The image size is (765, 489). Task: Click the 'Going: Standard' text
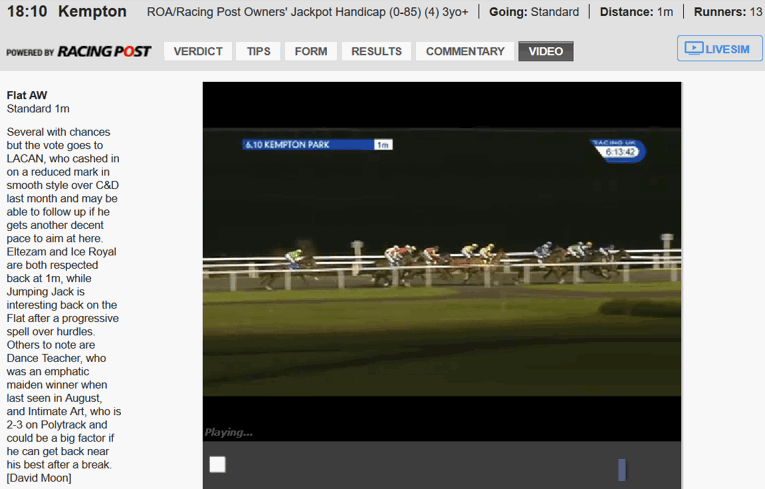(534, 12)
